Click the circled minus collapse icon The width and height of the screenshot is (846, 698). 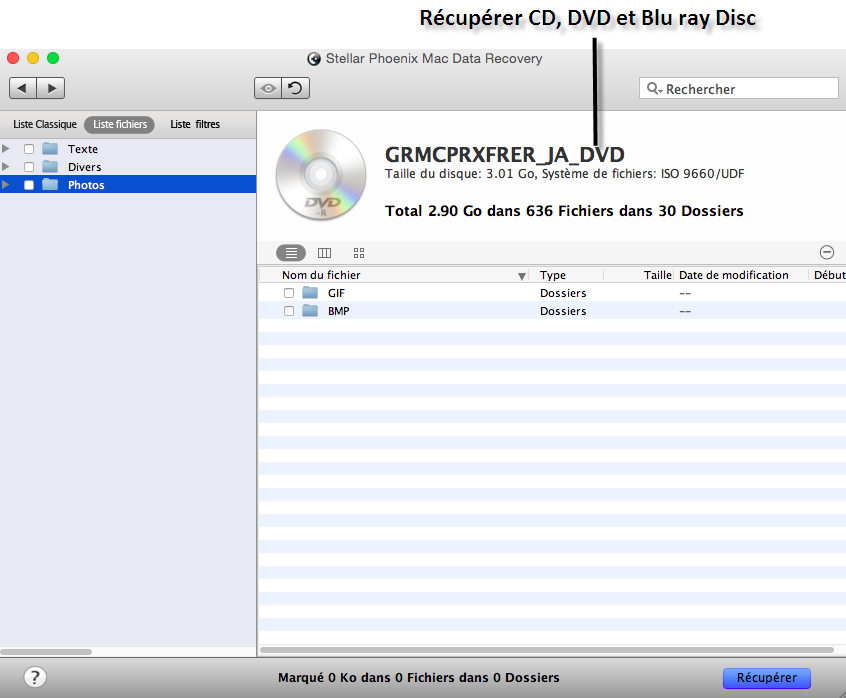tap(827, 252)
